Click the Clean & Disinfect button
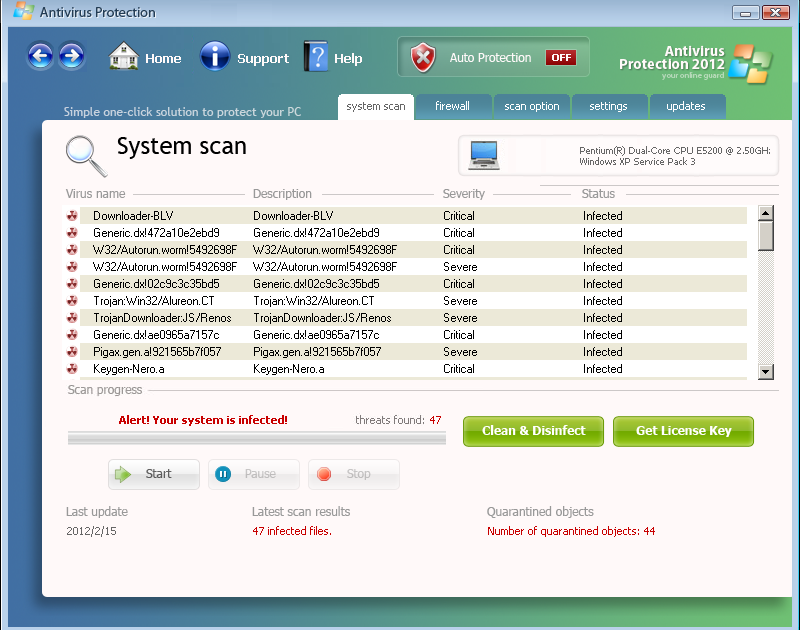800x630 pixels. click(533, 431)
